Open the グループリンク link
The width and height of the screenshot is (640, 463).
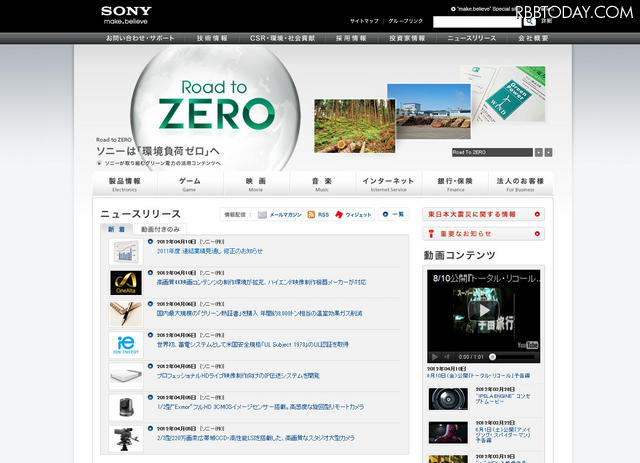coord(405,21)
